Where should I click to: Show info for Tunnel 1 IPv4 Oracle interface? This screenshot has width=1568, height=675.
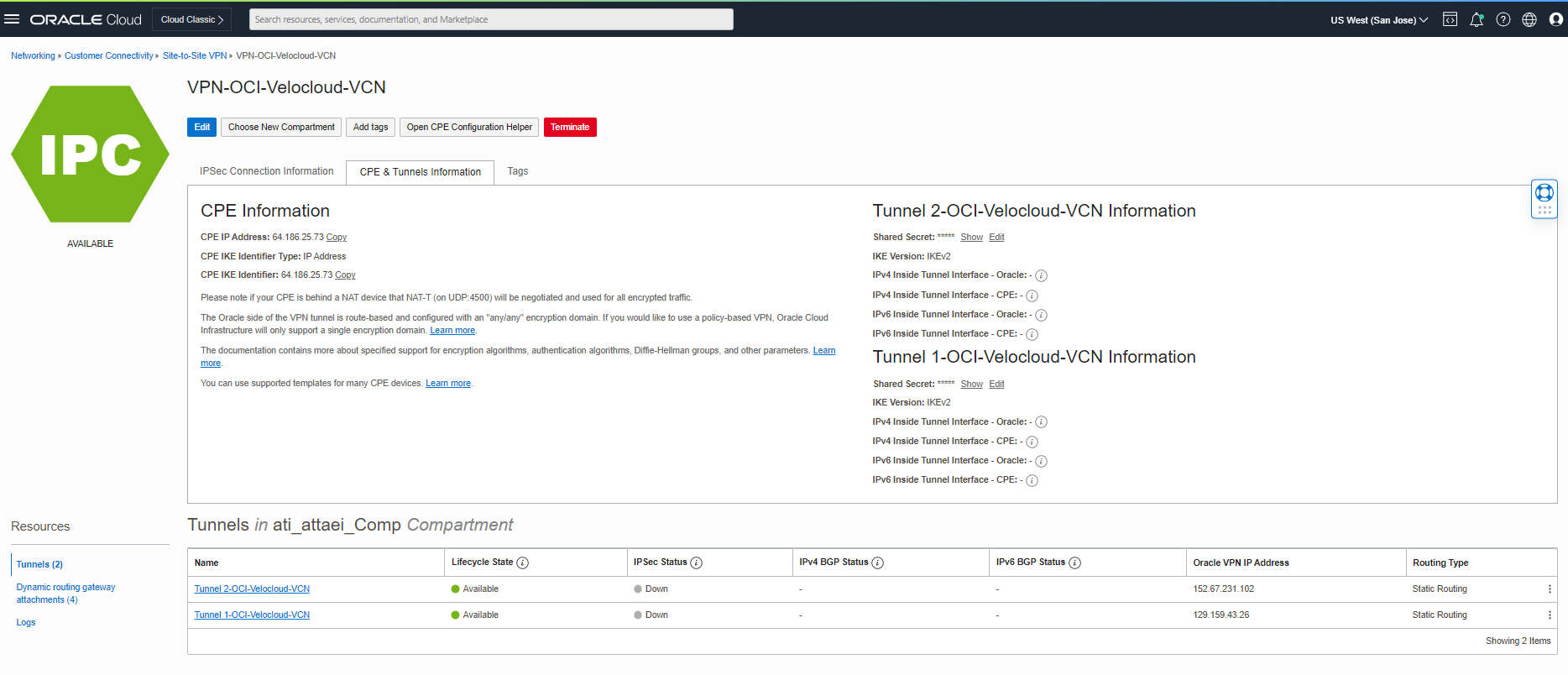[1041, 422]
